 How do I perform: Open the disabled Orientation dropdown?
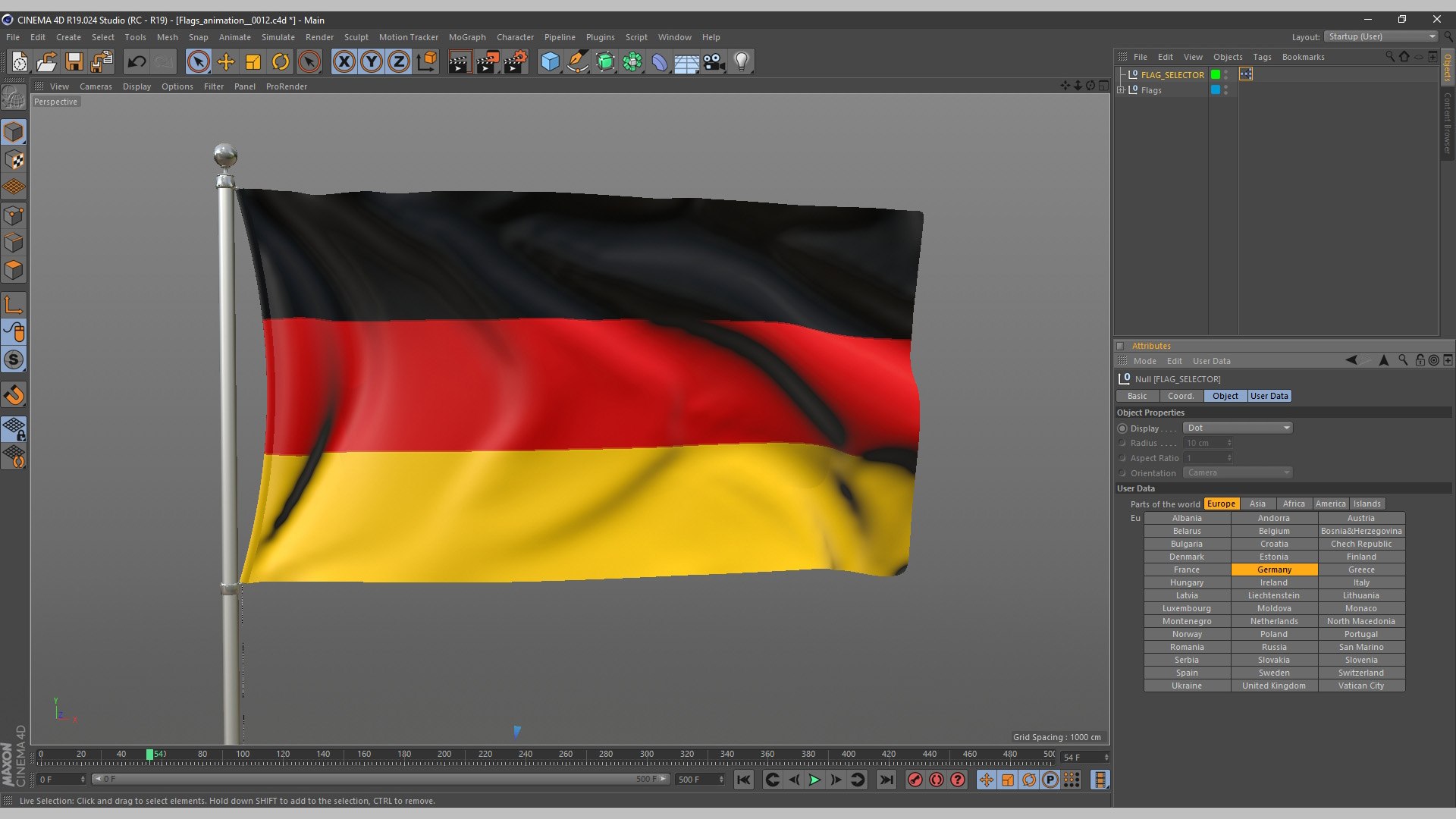tap(1238, 472)
